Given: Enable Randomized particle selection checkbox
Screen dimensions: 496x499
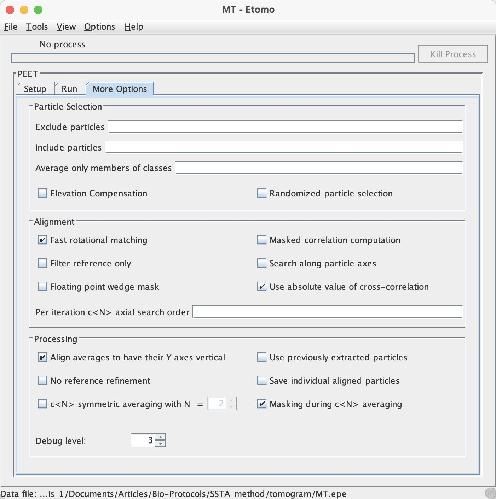Looking at the screenshot, I should (x=262, y=193).
